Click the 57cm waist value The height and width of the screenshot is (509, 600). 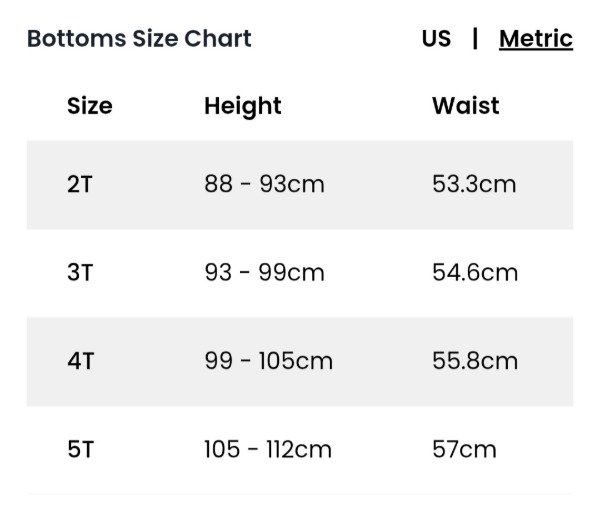coord(464,449)
